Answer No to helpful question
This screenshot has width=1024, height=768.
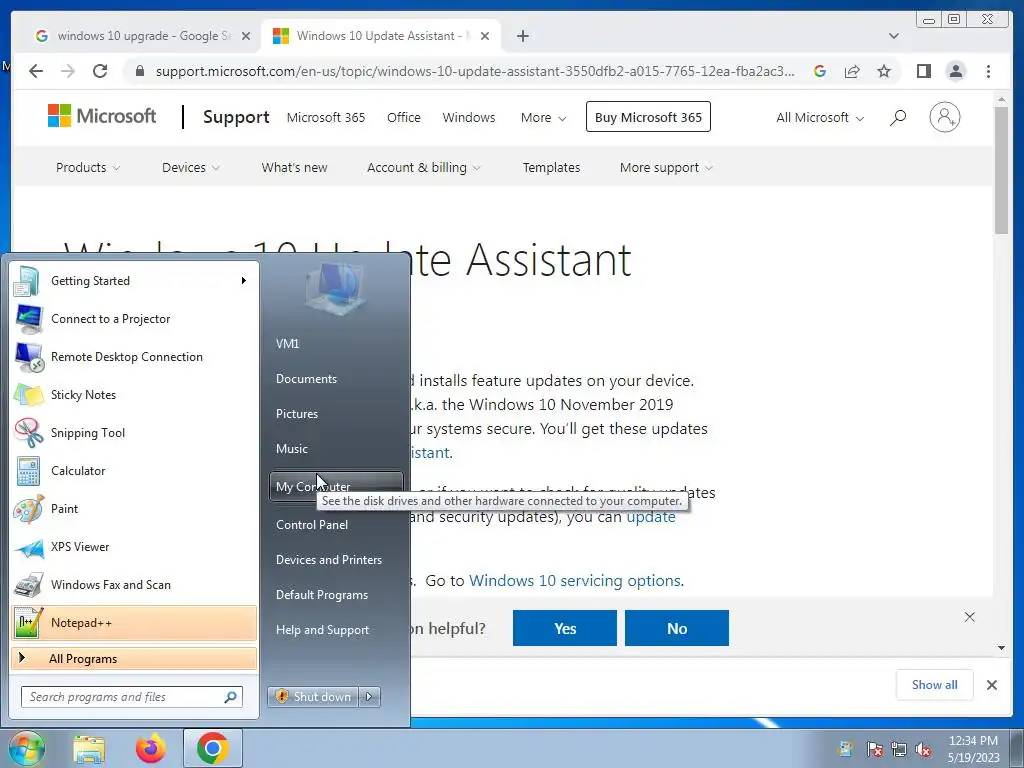coord(677,628)
